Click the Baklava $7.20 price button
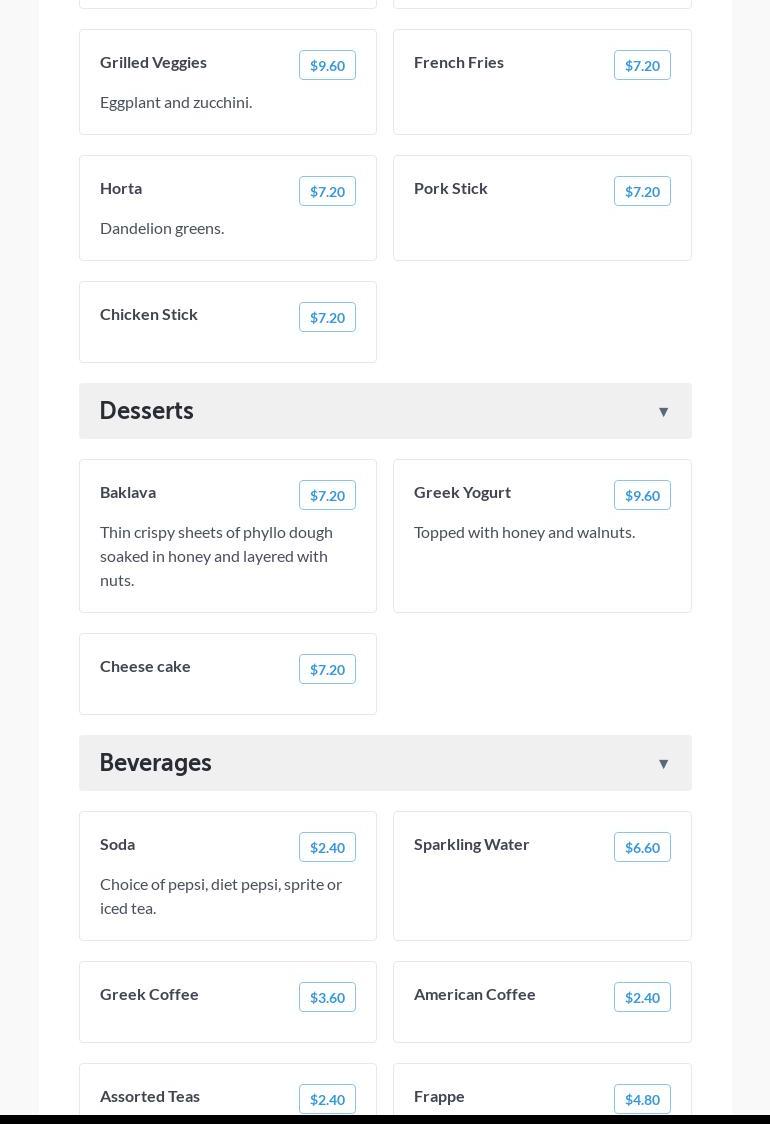The height and width of the screenshot is (1124, 770). coord(327,495)
